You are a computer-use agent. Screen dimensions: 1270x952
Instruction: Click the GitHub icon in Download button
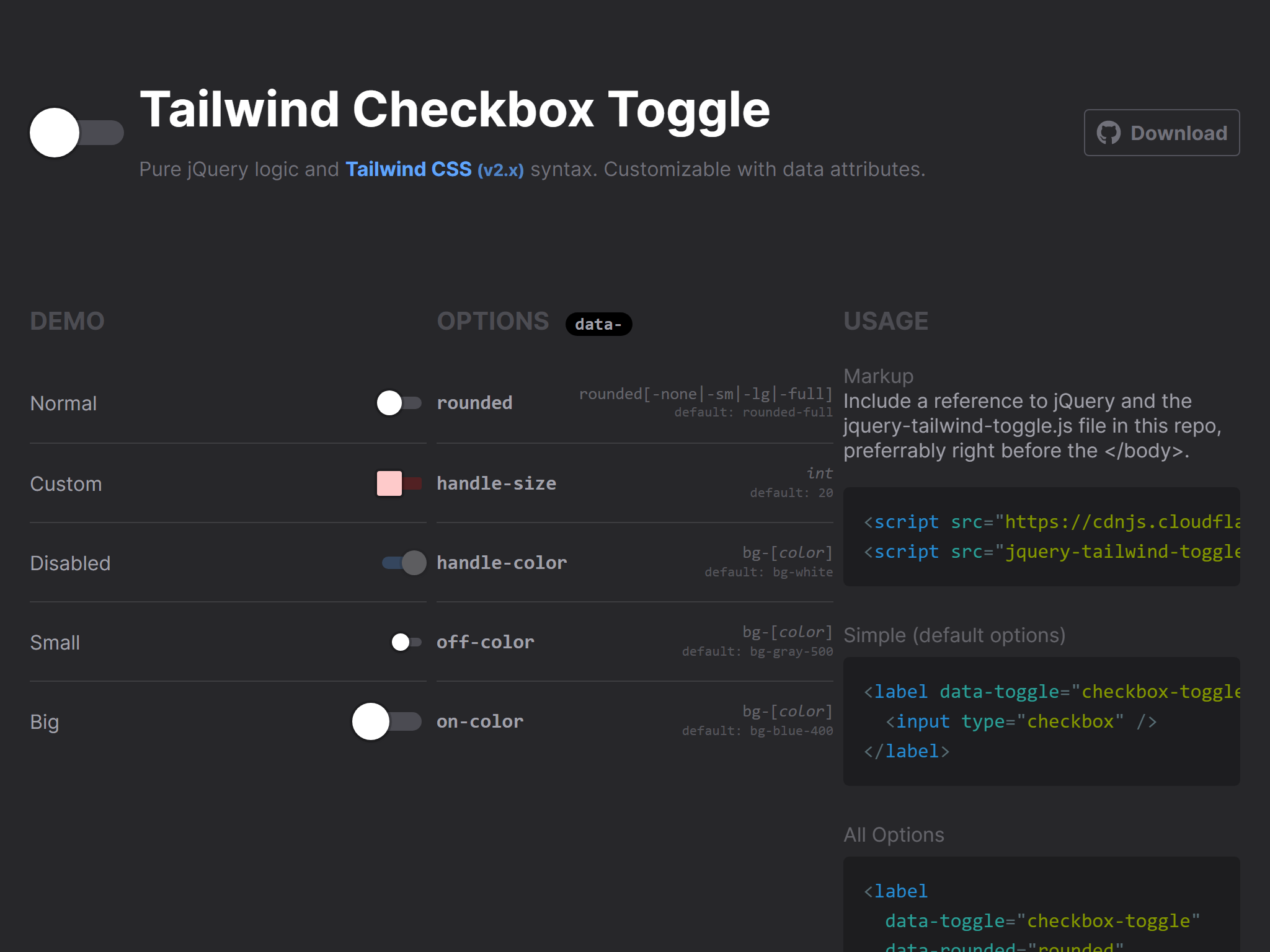[1109, 133]
